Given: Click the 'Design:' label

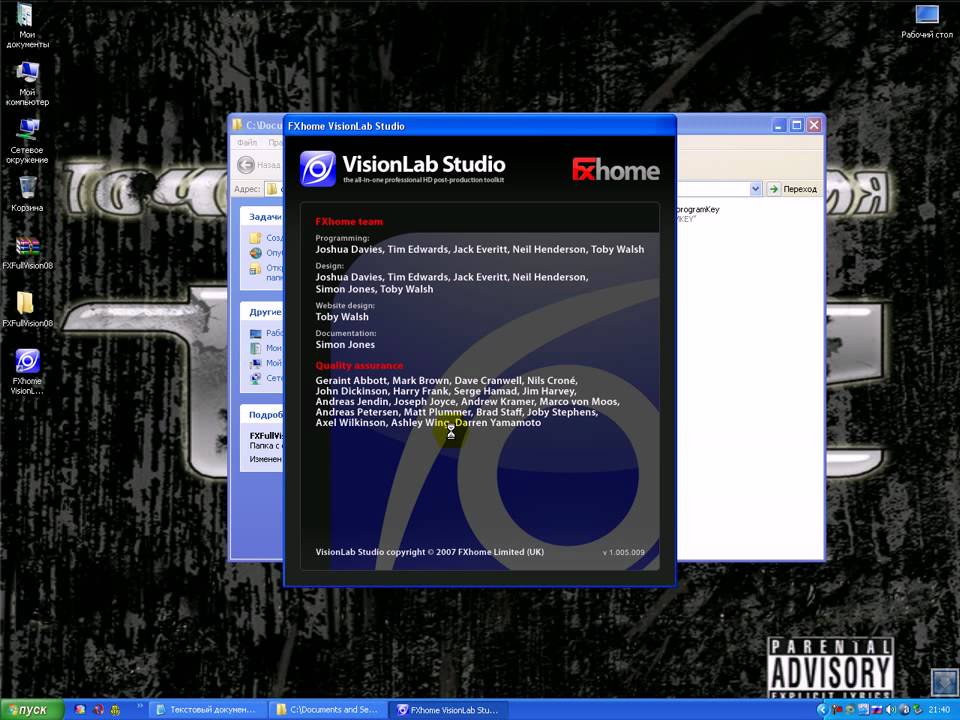Looking at the screenshot, I should [329, 266].
